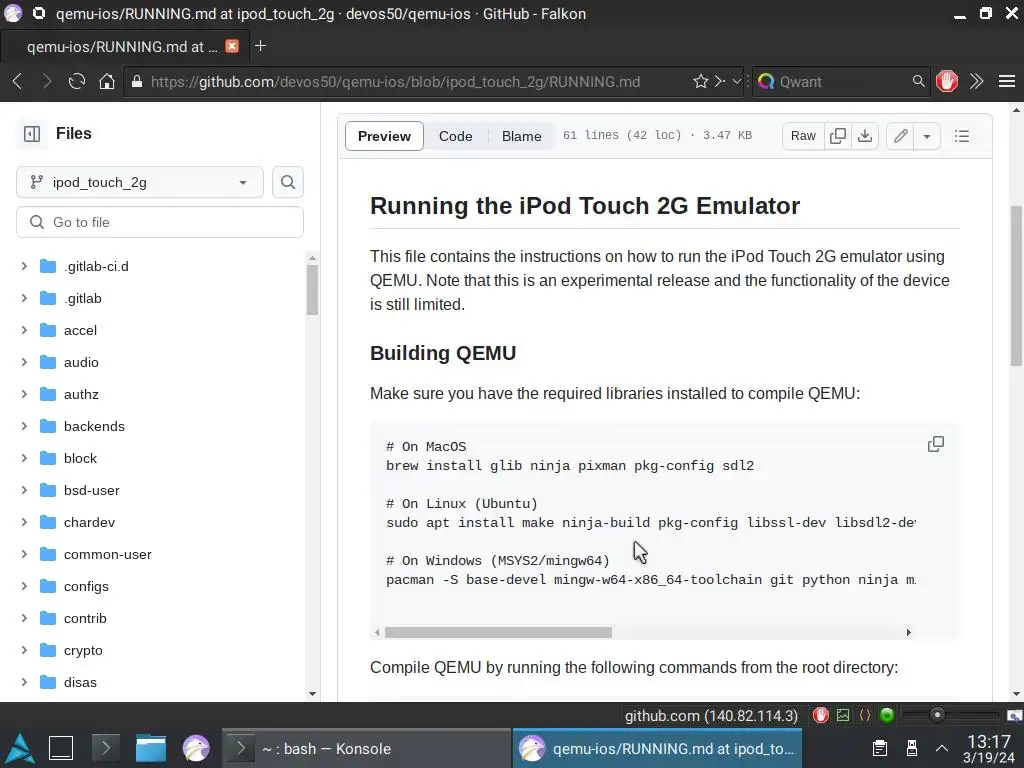The height and width of the screenshot is (768, 1024).
Task: Switch to the Preview tab
Action: (384, 136)
